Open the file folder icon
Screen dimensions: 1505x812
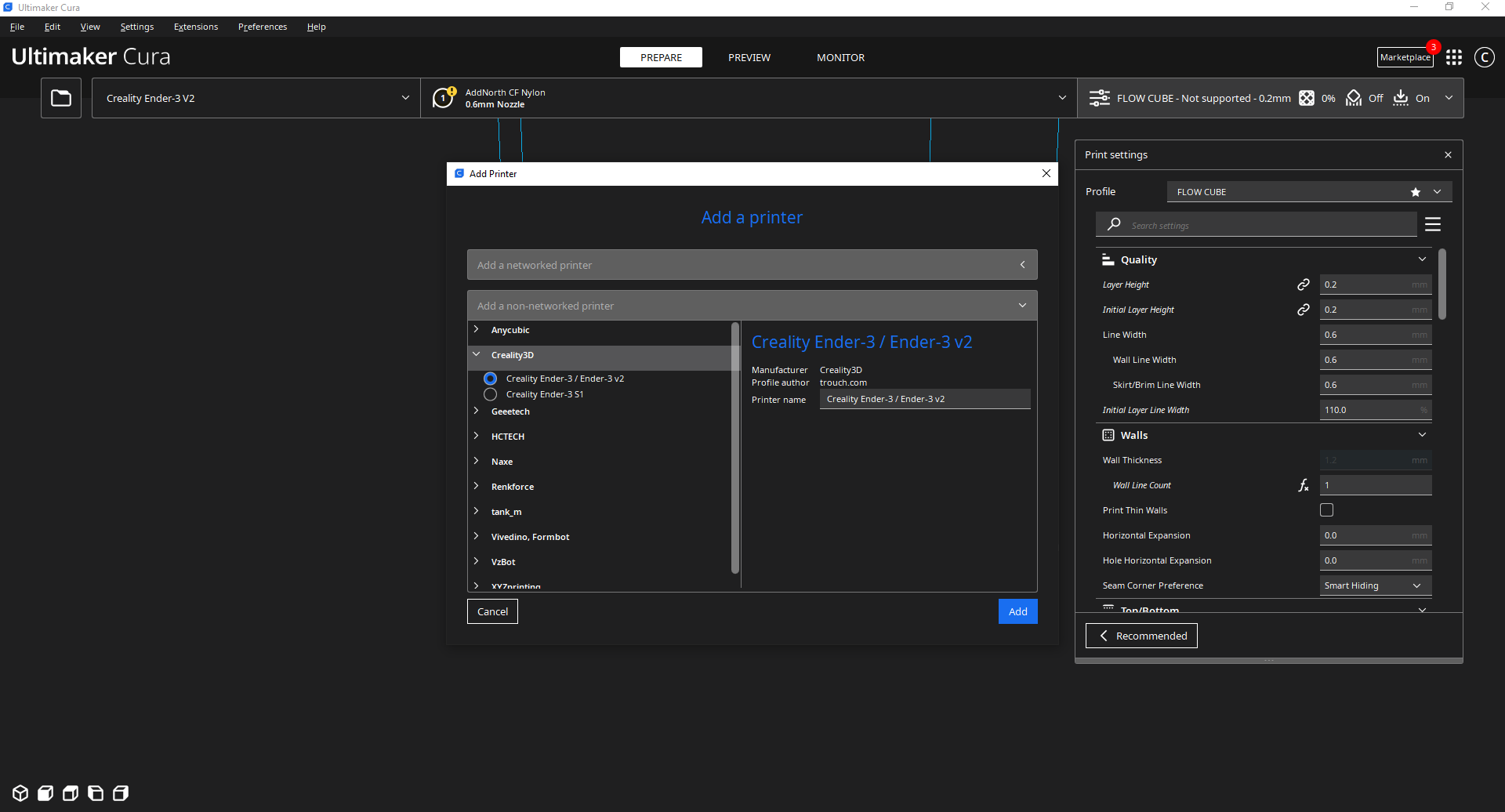coord(61,98)
